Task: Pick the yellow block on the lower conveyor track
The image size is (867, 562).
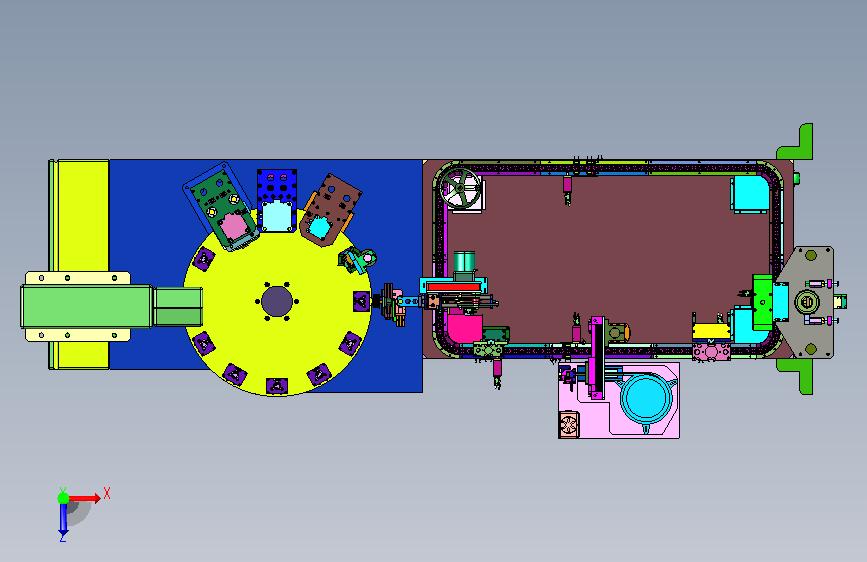Action: pos(711,331)
